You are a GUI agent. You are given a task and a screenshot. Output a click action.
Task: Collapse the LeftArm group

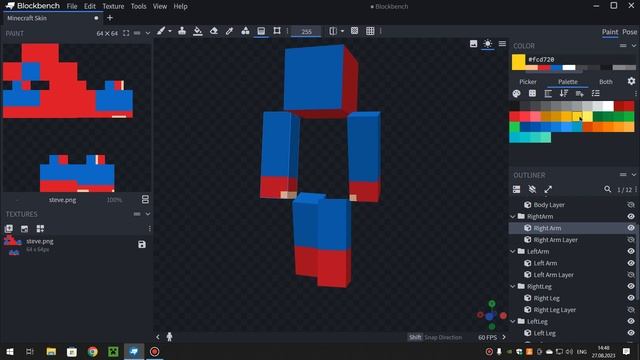click(x=513, y=251)
